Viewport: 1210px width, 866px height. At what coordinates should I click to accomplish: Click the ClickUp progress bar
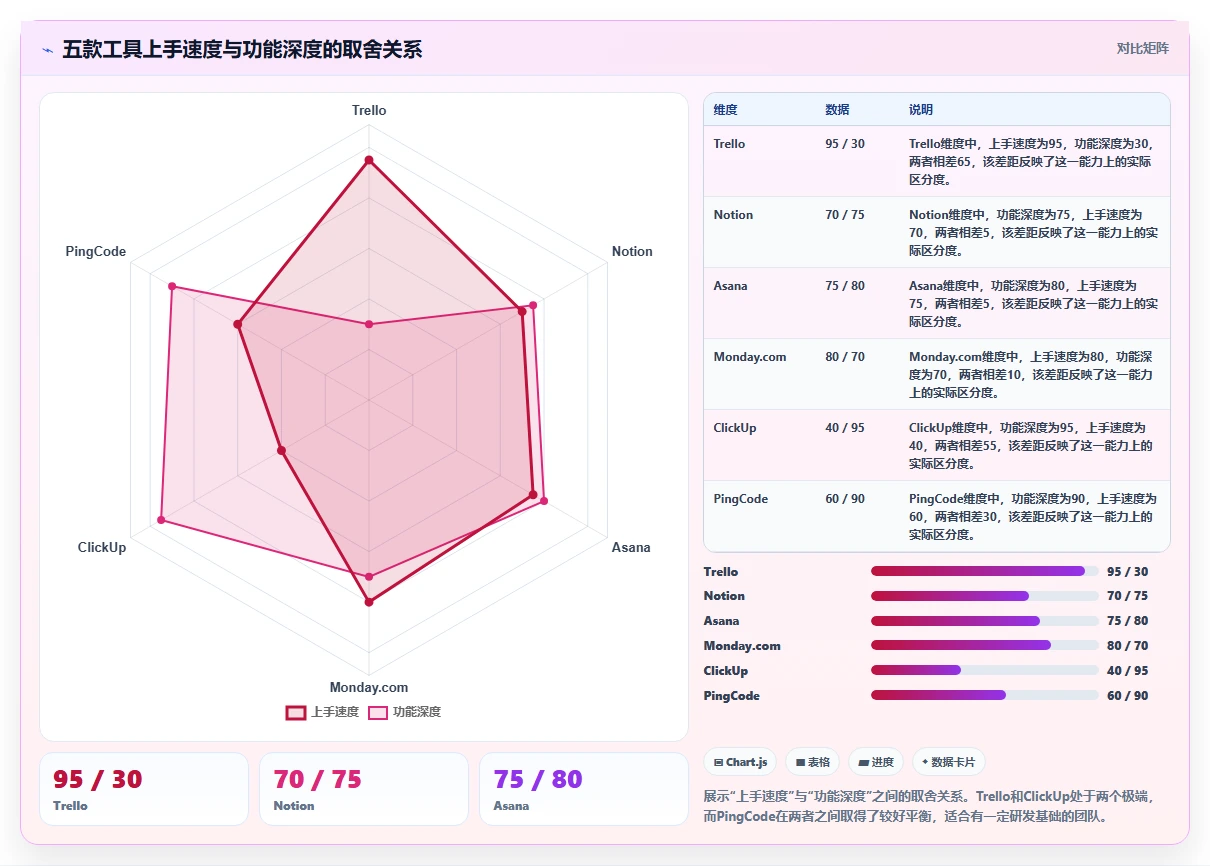985,670
